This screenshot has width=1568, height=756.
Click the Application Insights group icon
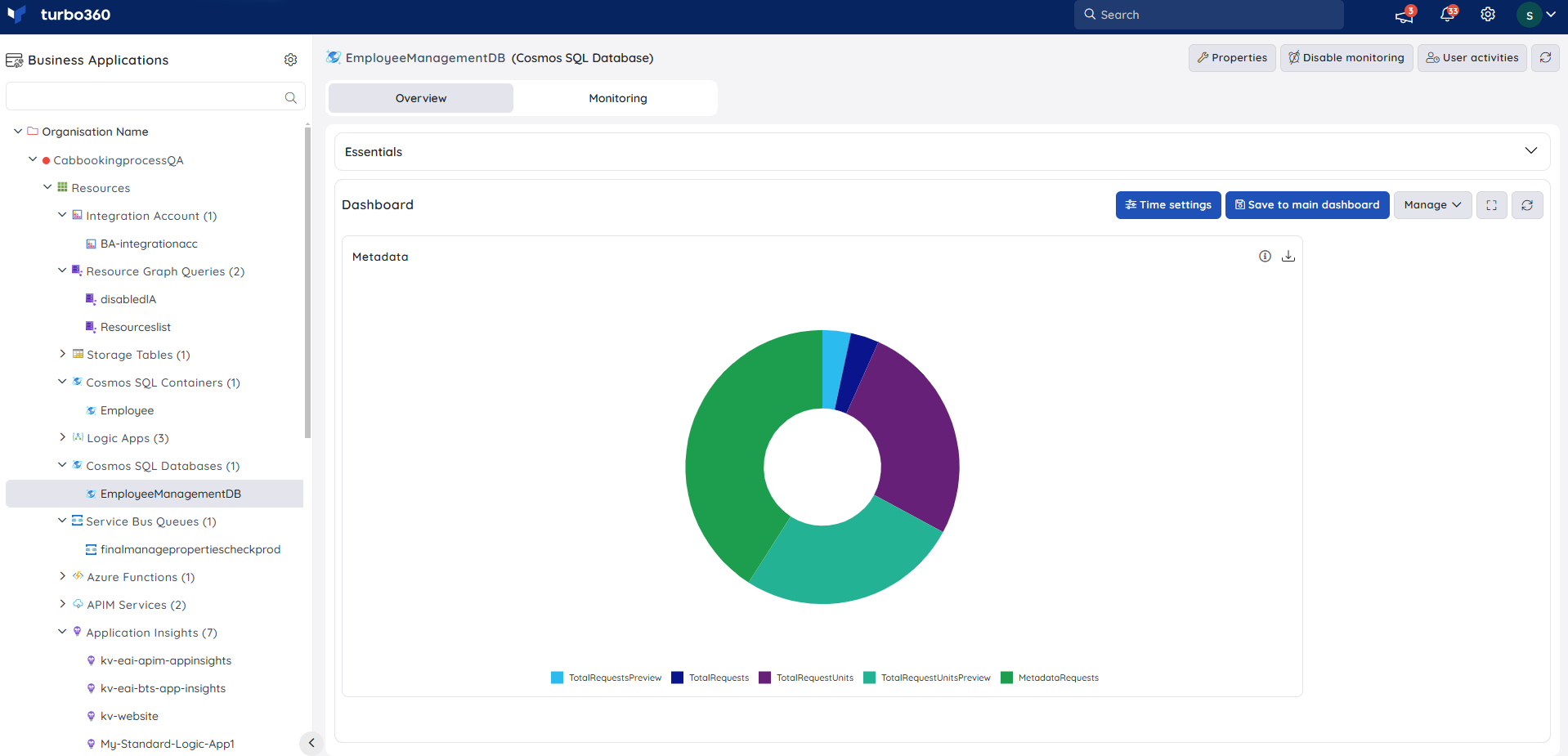[78, 632]
